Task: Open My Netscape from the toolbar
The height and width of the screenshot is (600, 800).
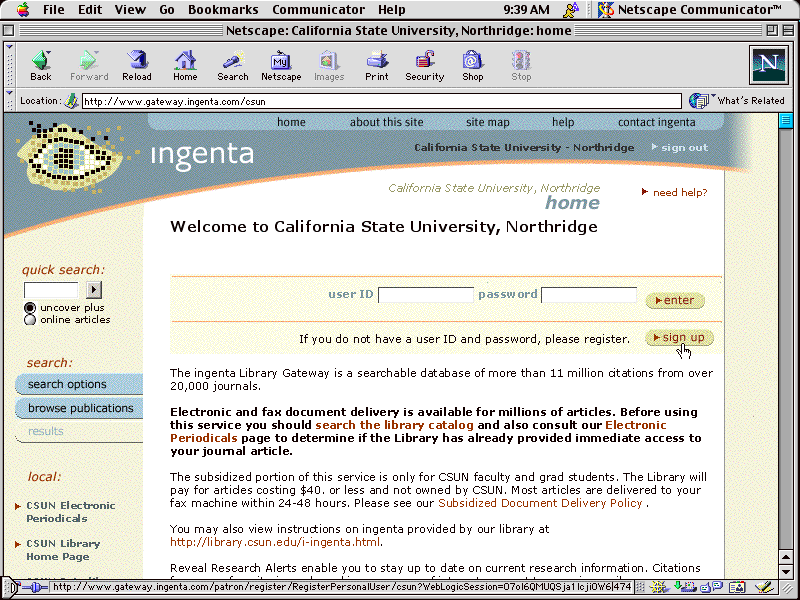Action: (281, 66)
